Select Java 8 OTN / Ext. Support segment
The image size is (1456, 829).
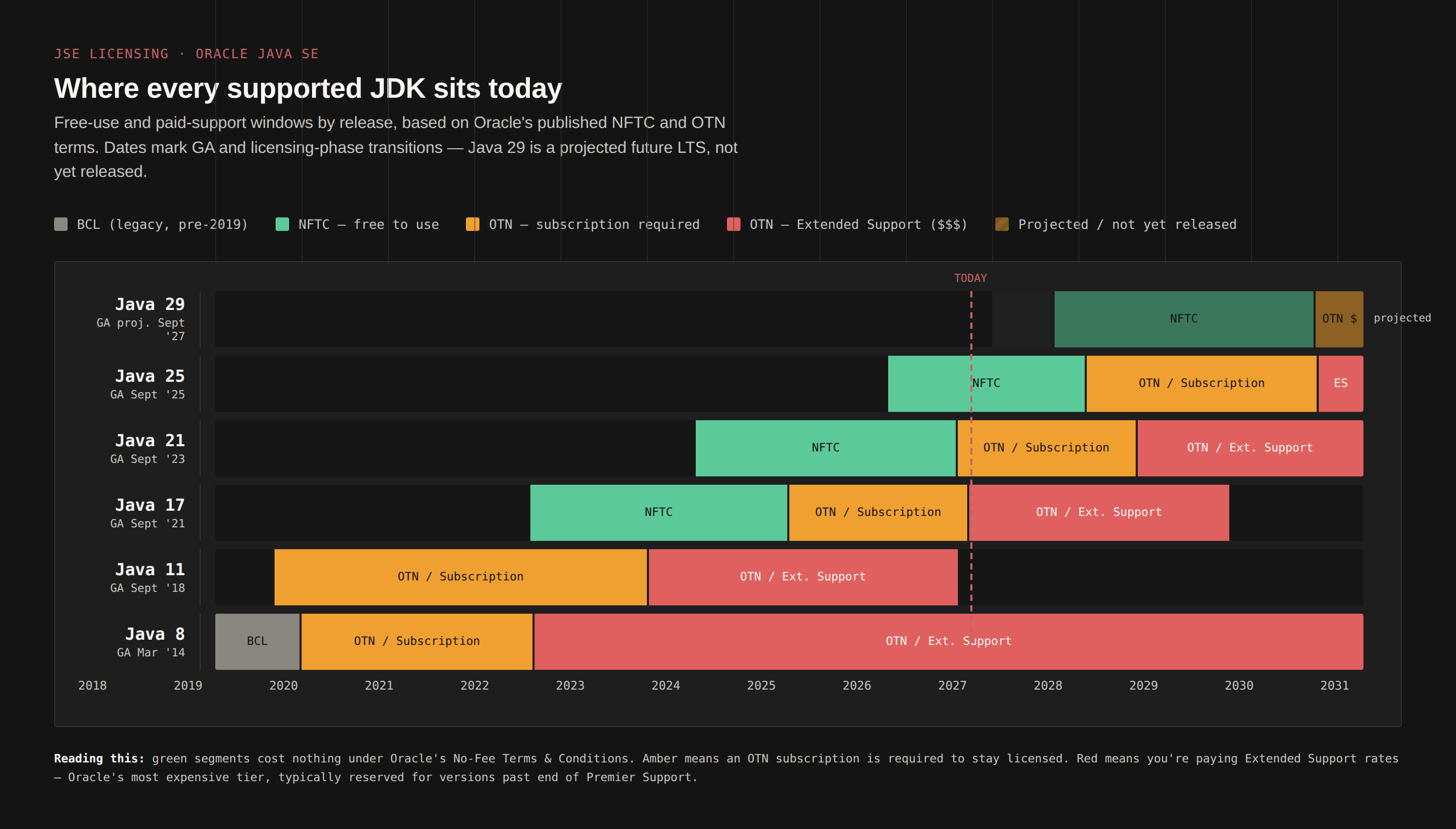pos(949,642)
